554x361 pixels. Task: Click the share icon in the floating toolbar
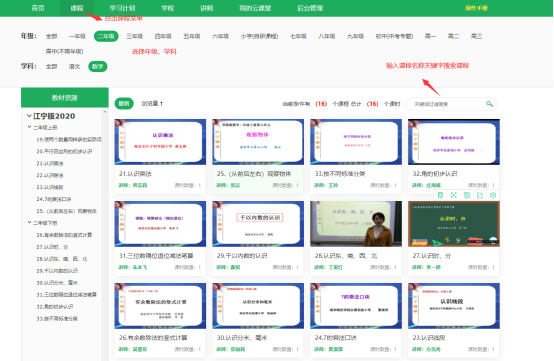point(480,195)
